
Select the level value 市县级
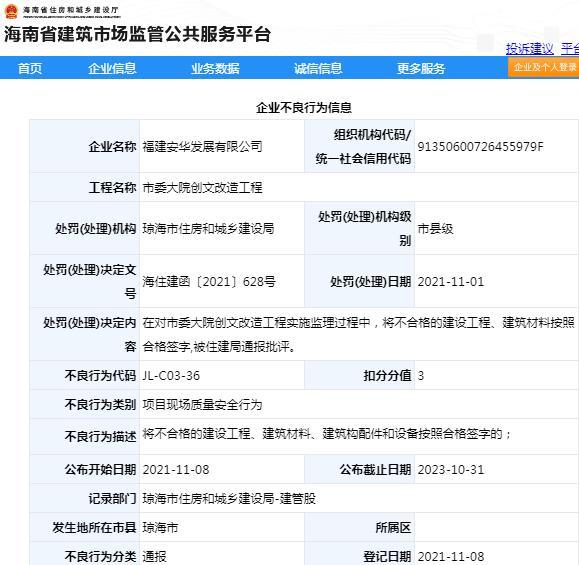435,229
